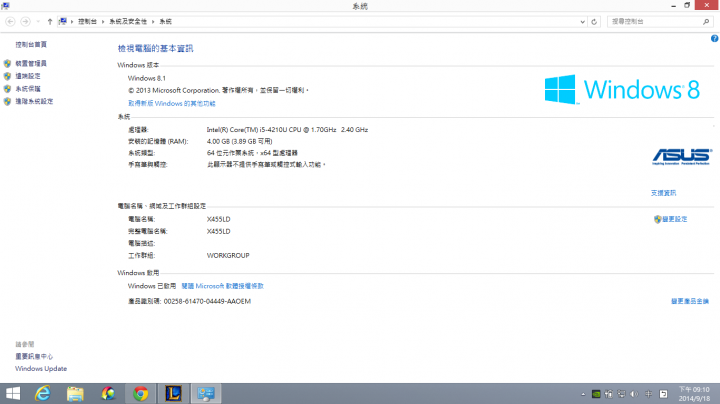Open the recent locations dropdown arrow

coord(38,22)
